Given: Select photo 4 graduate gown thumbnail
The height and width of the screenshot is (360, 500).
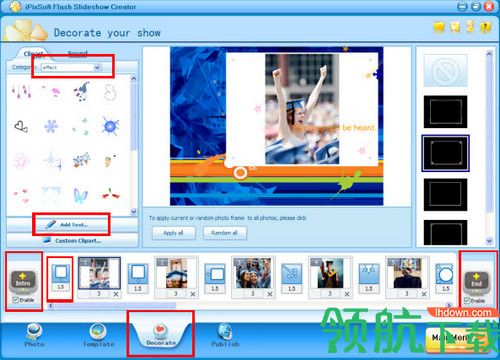Looking at the screenshot, I should pyautogui.click(x=330, y=273).
